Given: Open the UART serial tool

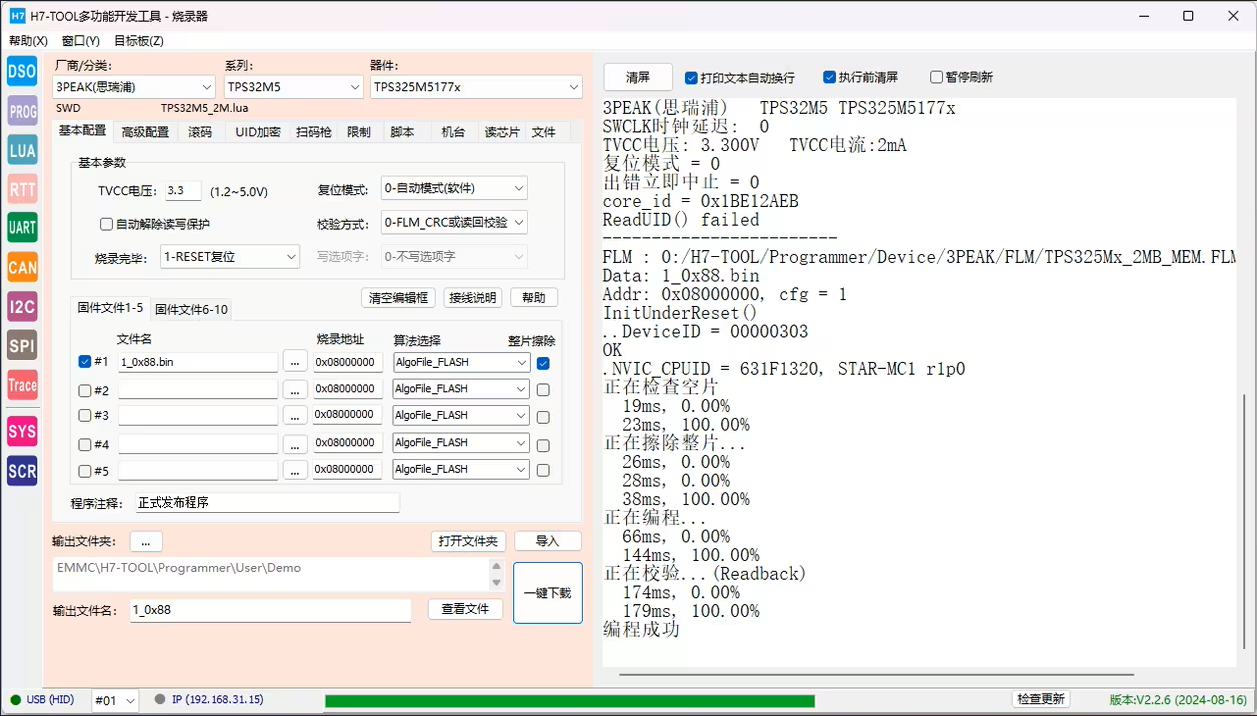Looking at the screenshot, I should 22,228.
